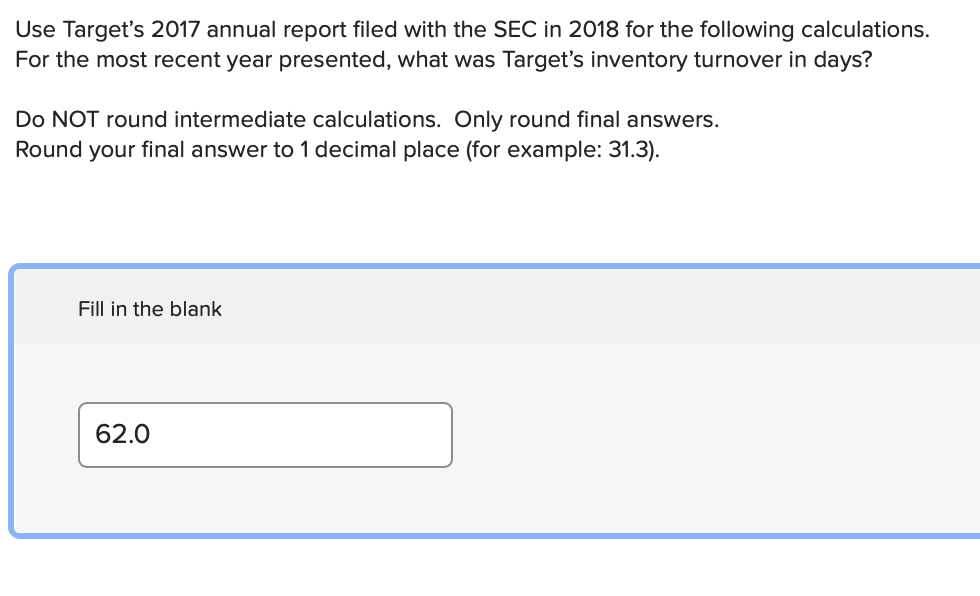Click the blank white area below the answer card
Viewport: 980px width, 596px height.
(490, 568)
